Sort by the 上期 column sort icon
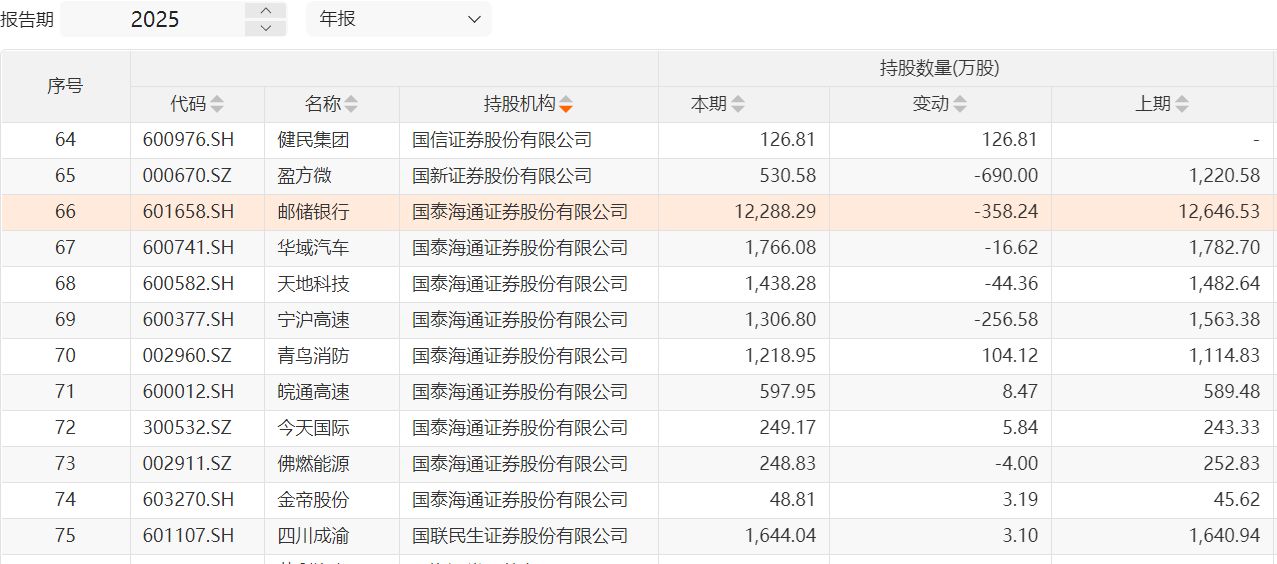 click(x=1182, y=104)
